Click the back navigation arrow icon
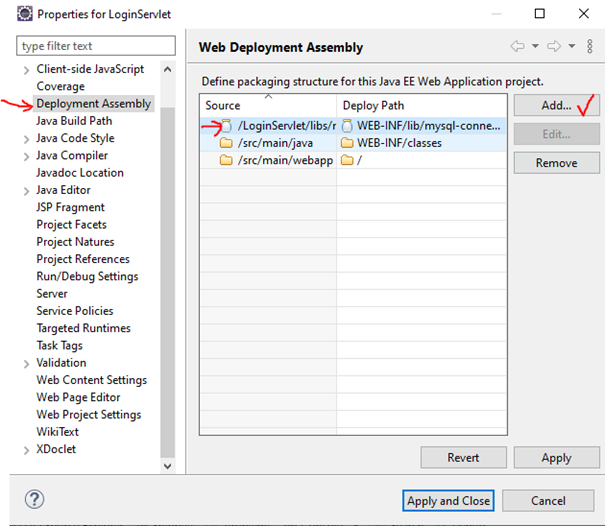605x526 pixels. click(517, 47)
